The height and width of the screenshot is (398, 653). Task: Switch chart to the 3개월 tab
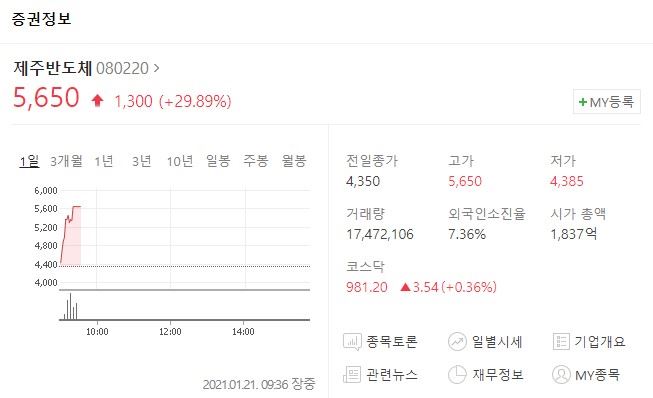point(66,161)
